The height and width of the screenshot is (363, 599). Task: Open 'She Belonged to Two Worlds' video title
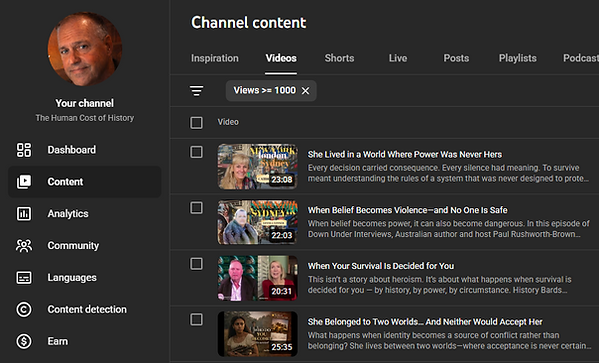coord(425,322)
